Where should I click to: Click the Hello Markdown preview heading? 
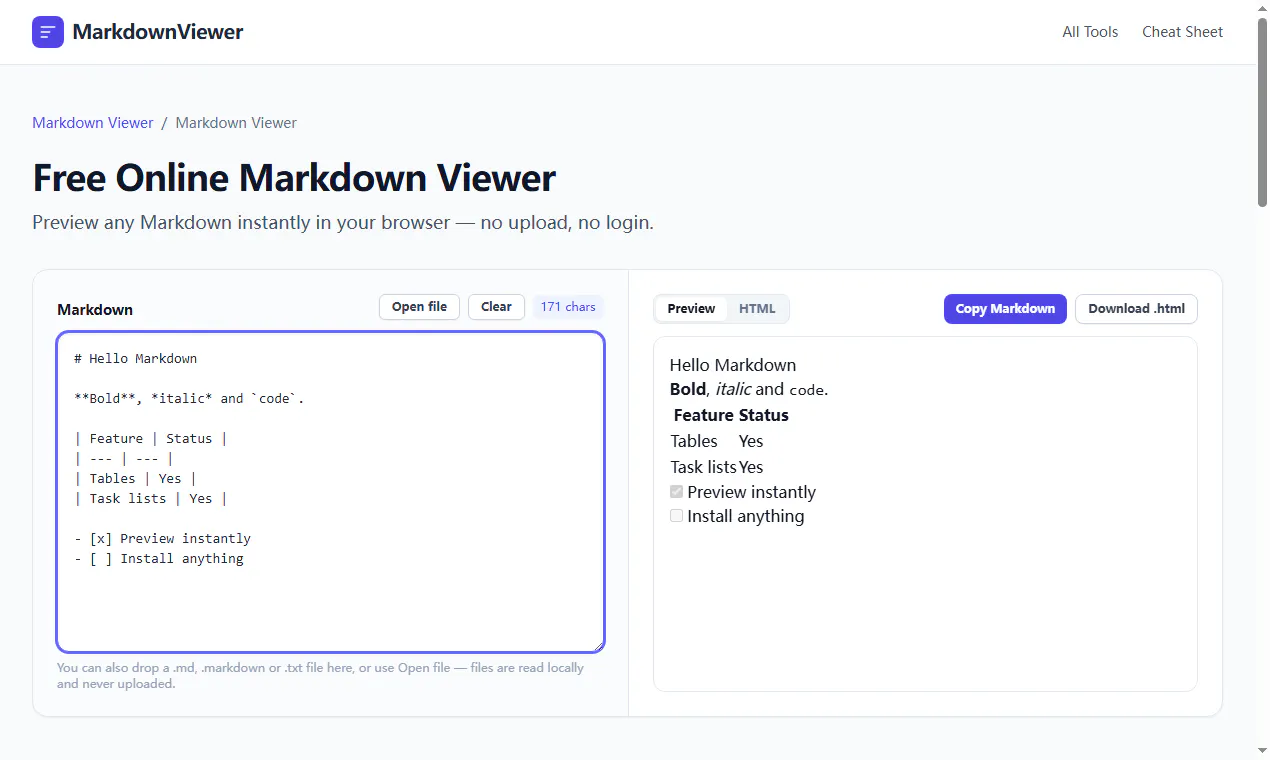[733, 365]
